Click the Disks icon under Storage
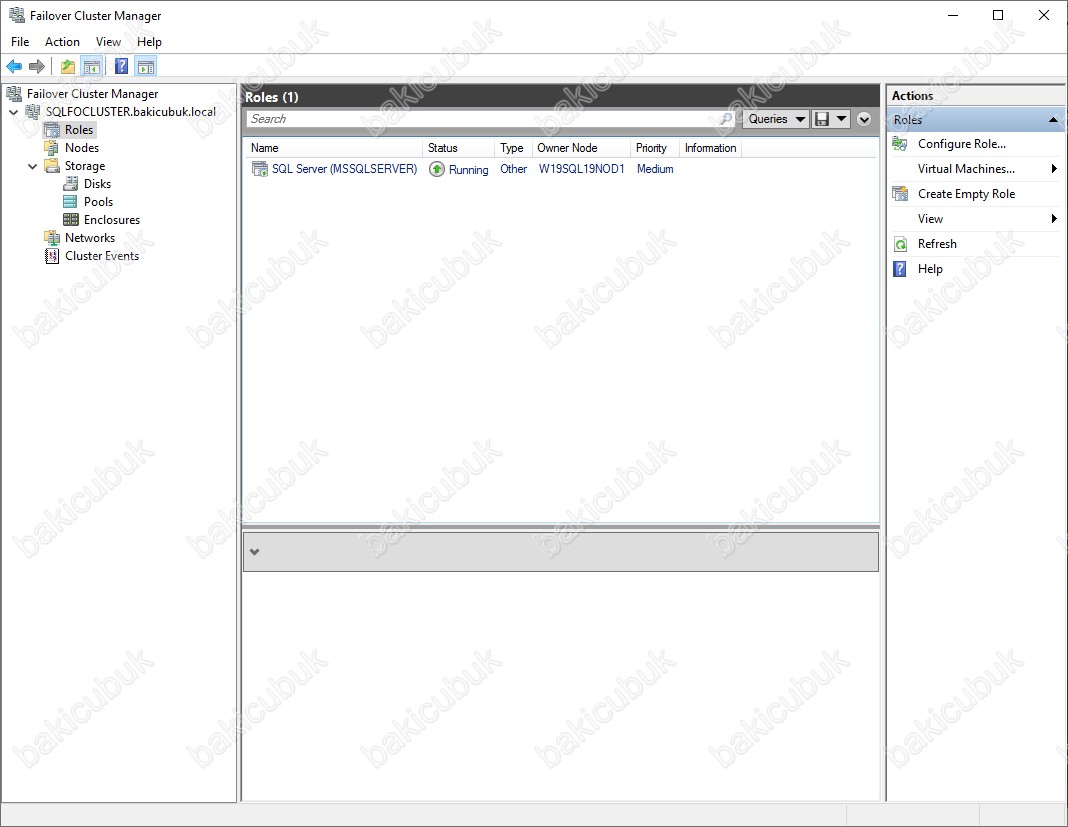The width and height of the screenshot is (1068, 827). pos(70,184)
